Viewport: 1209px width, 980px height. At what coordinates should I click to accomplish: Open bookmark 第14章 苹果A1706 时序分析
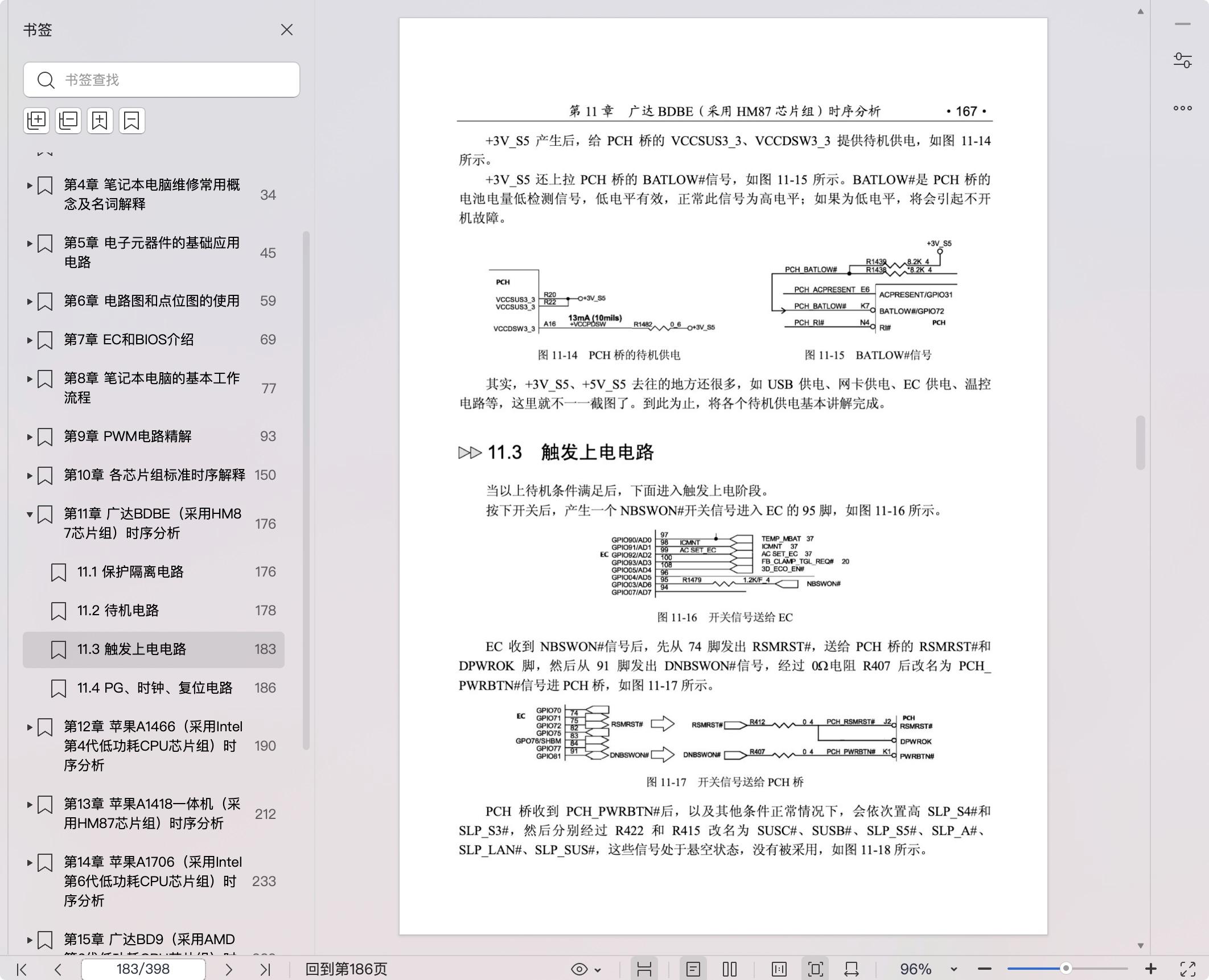pyautogui.click(x=153, y=882)
